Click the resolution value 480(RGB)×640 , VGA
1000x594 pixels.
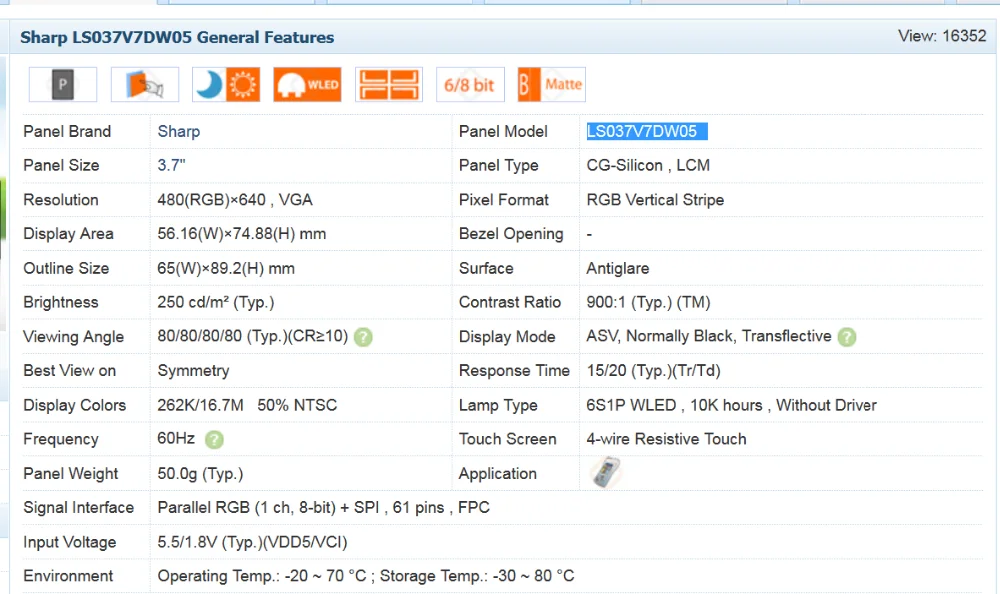235,200
